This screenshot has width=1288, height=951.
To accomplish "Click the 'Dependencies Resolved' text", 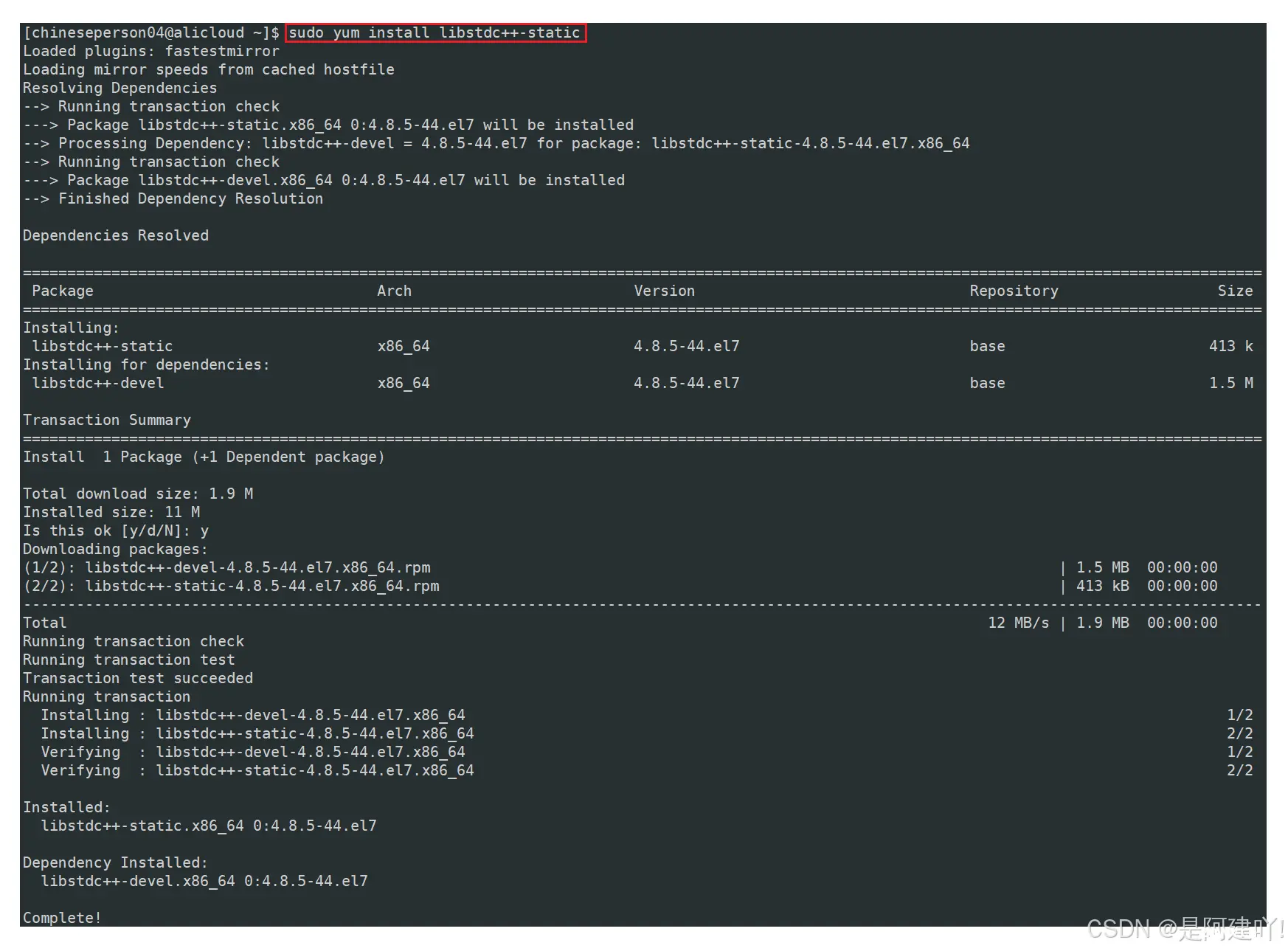I will click(x=116, y=235).
